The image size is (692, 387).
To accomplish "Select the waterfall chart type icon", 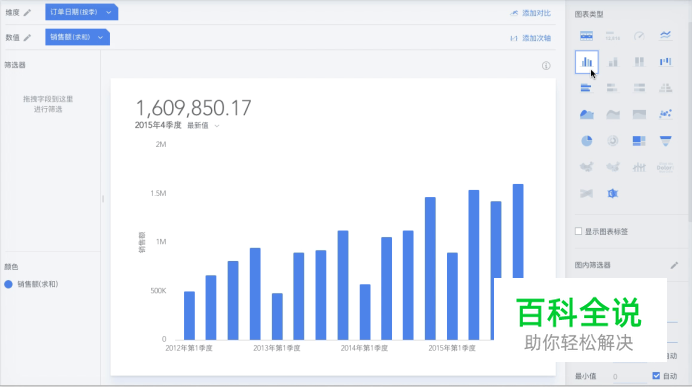I will click(666, 62).
